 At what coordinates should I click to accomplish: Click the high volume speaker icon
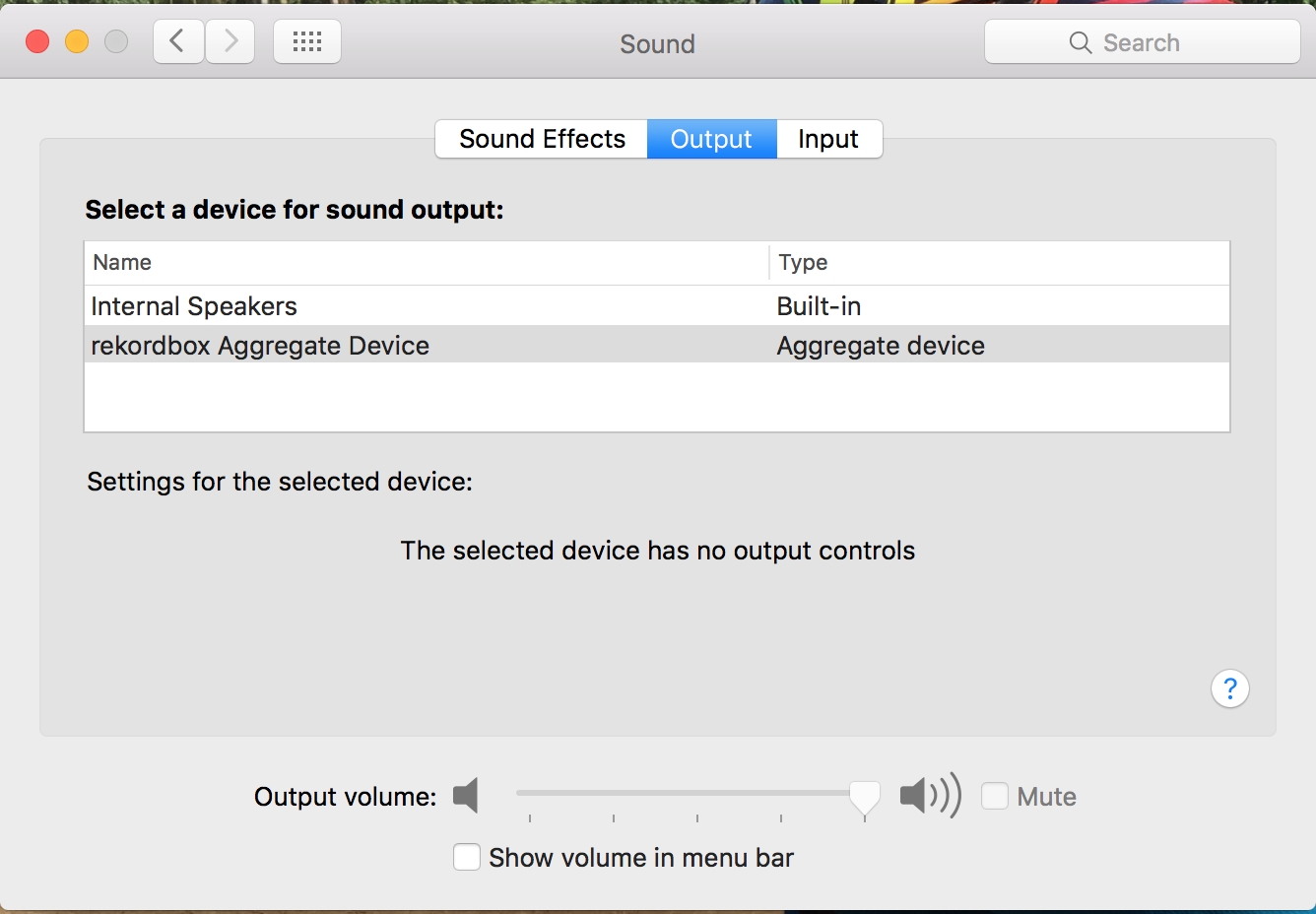(x=929, y=795)
